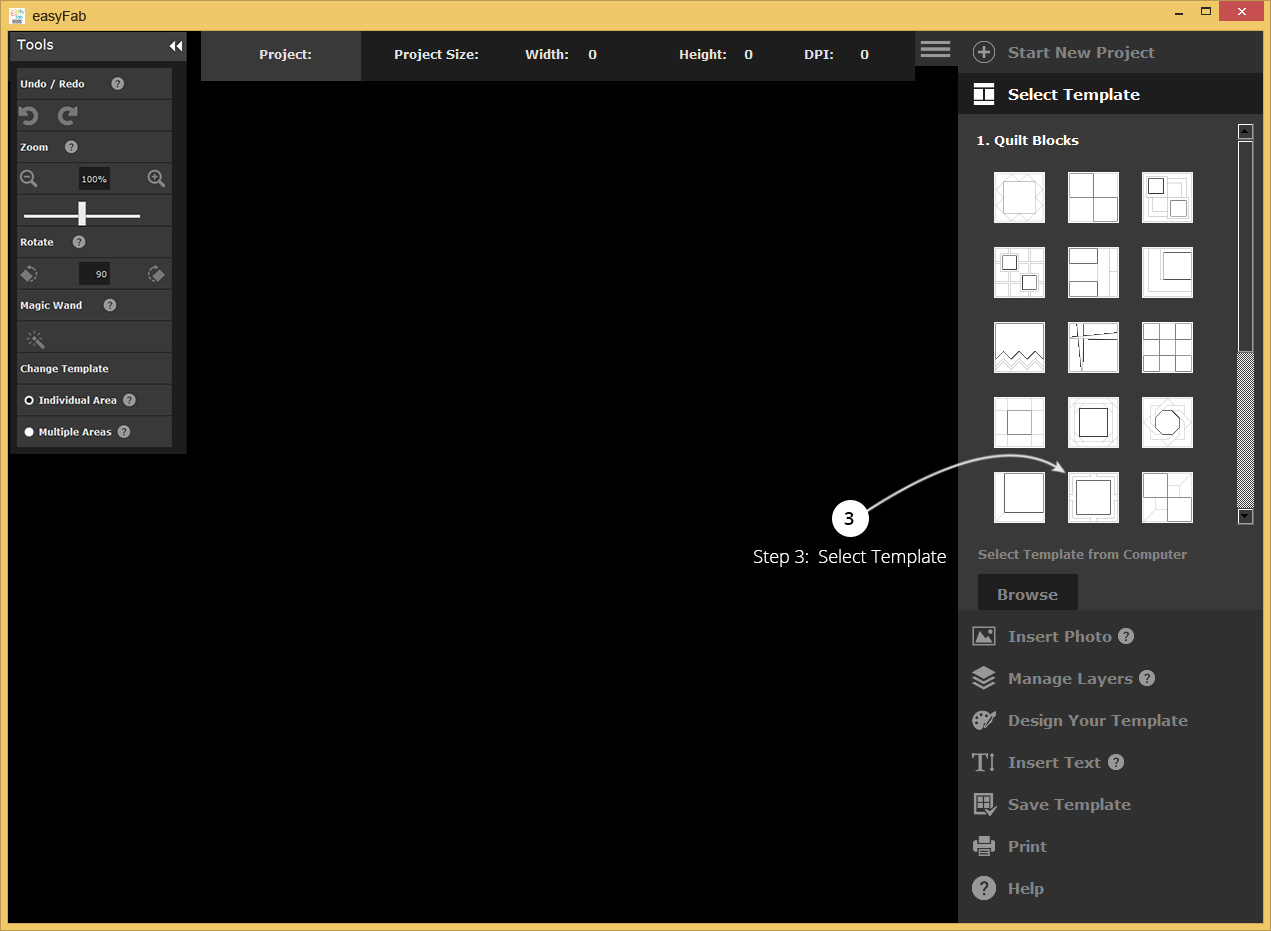This screenshot has height=931, width=1271.
Task: Click the zoom out magnifier icon
Action: click(29, 179)
